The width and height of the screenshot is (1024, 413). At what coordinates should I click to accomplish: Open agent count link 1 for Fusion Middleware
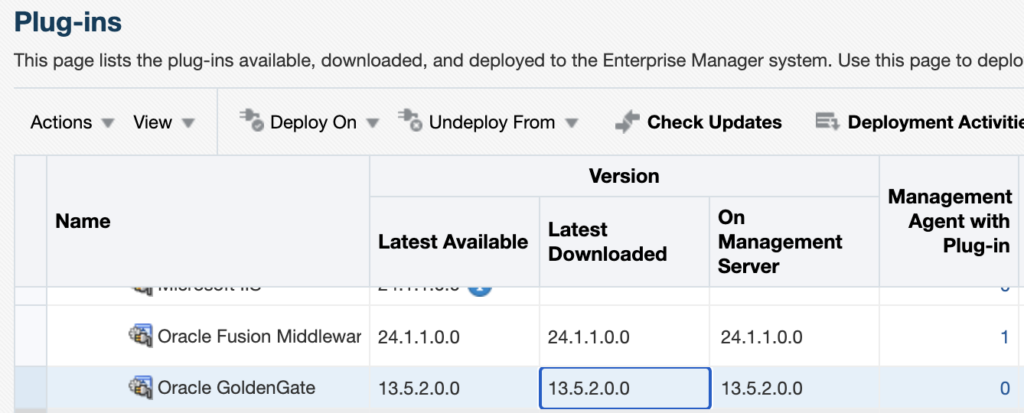point(1004,338)
